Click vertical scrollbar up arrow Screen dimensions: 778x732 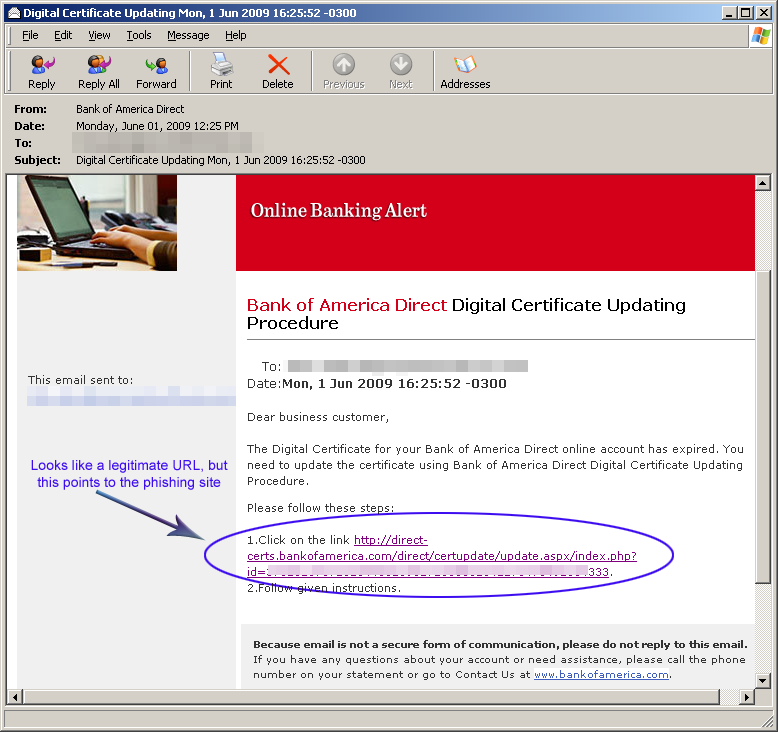click(x=763, y=183)
